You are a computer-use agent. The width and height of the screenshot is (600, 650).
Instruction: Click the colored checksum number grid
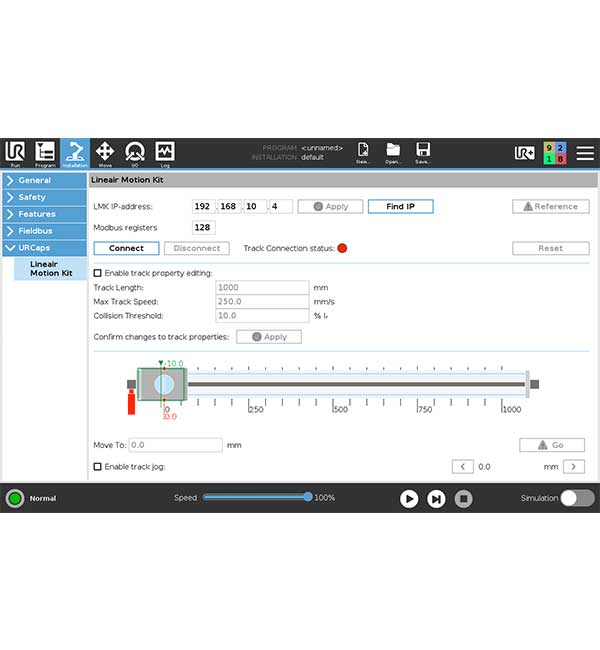point(554,153)
